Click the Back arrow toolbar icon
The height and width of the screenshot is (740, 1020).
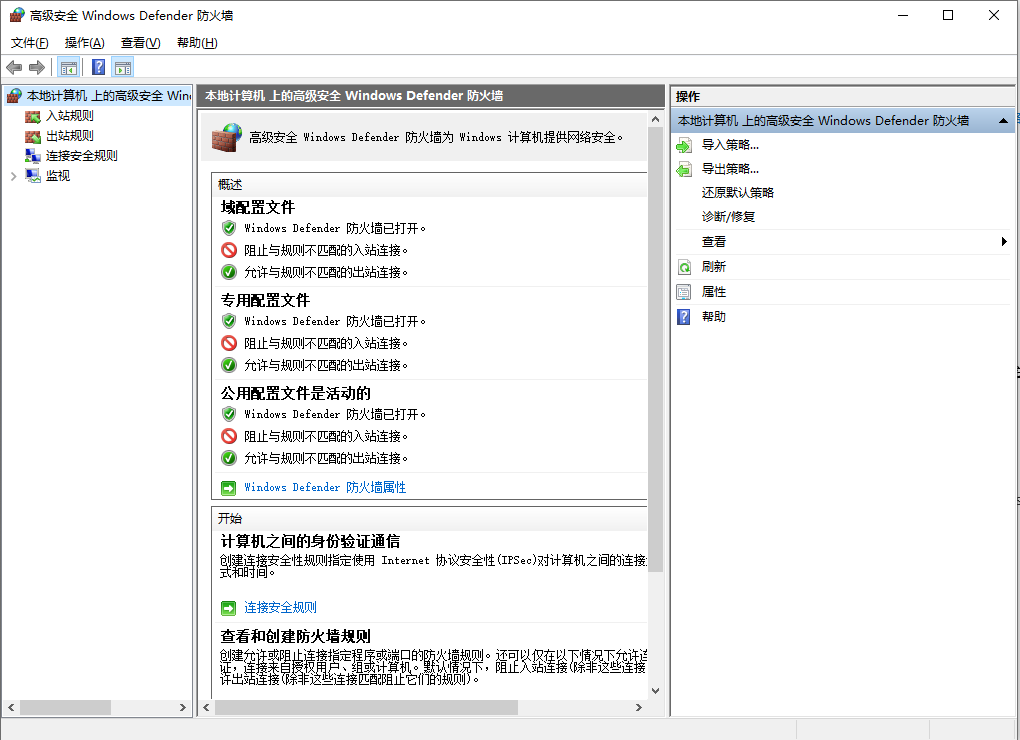tap(14, 67)
